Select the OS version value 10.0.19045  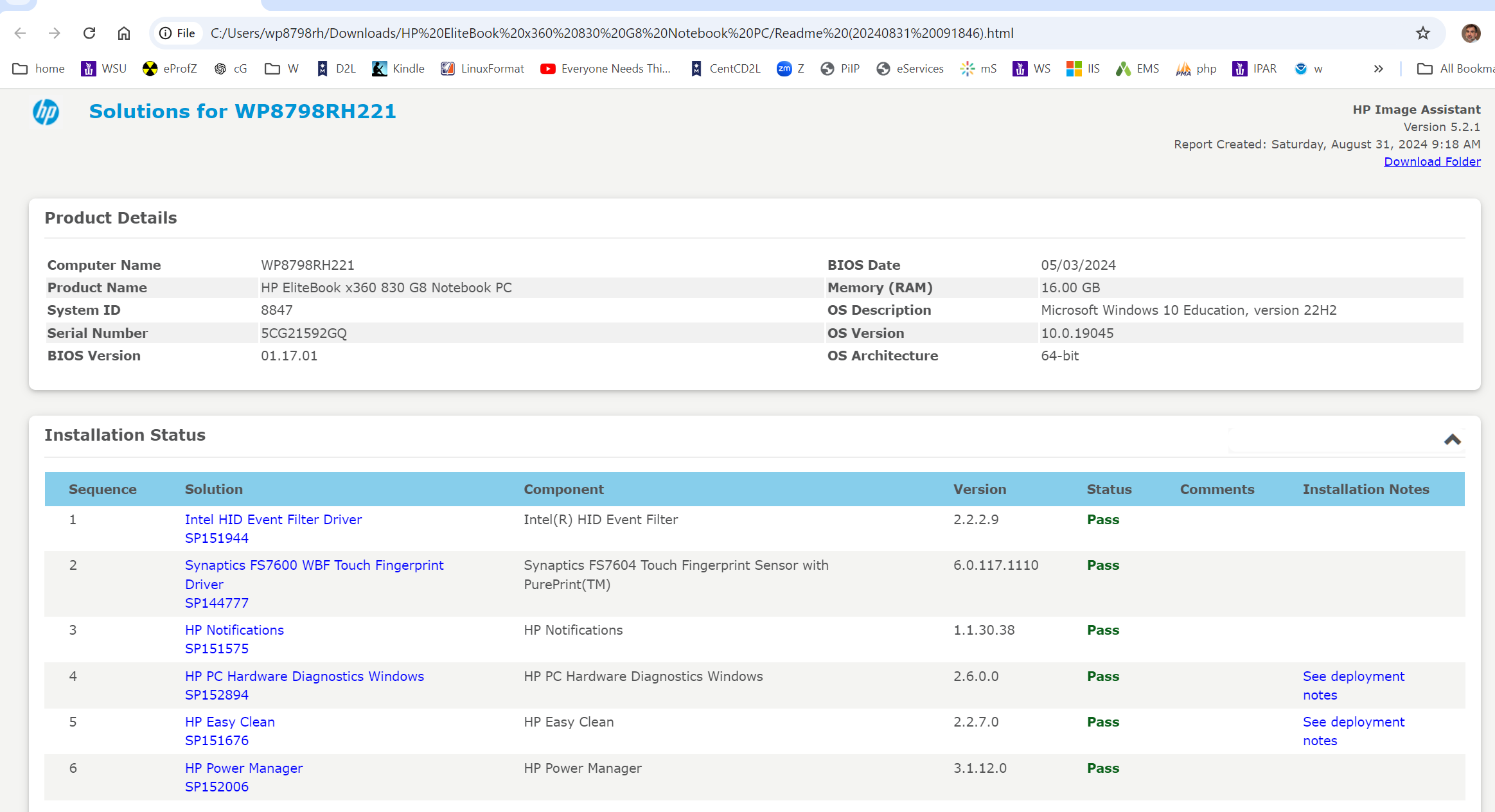coord(1077,333)
